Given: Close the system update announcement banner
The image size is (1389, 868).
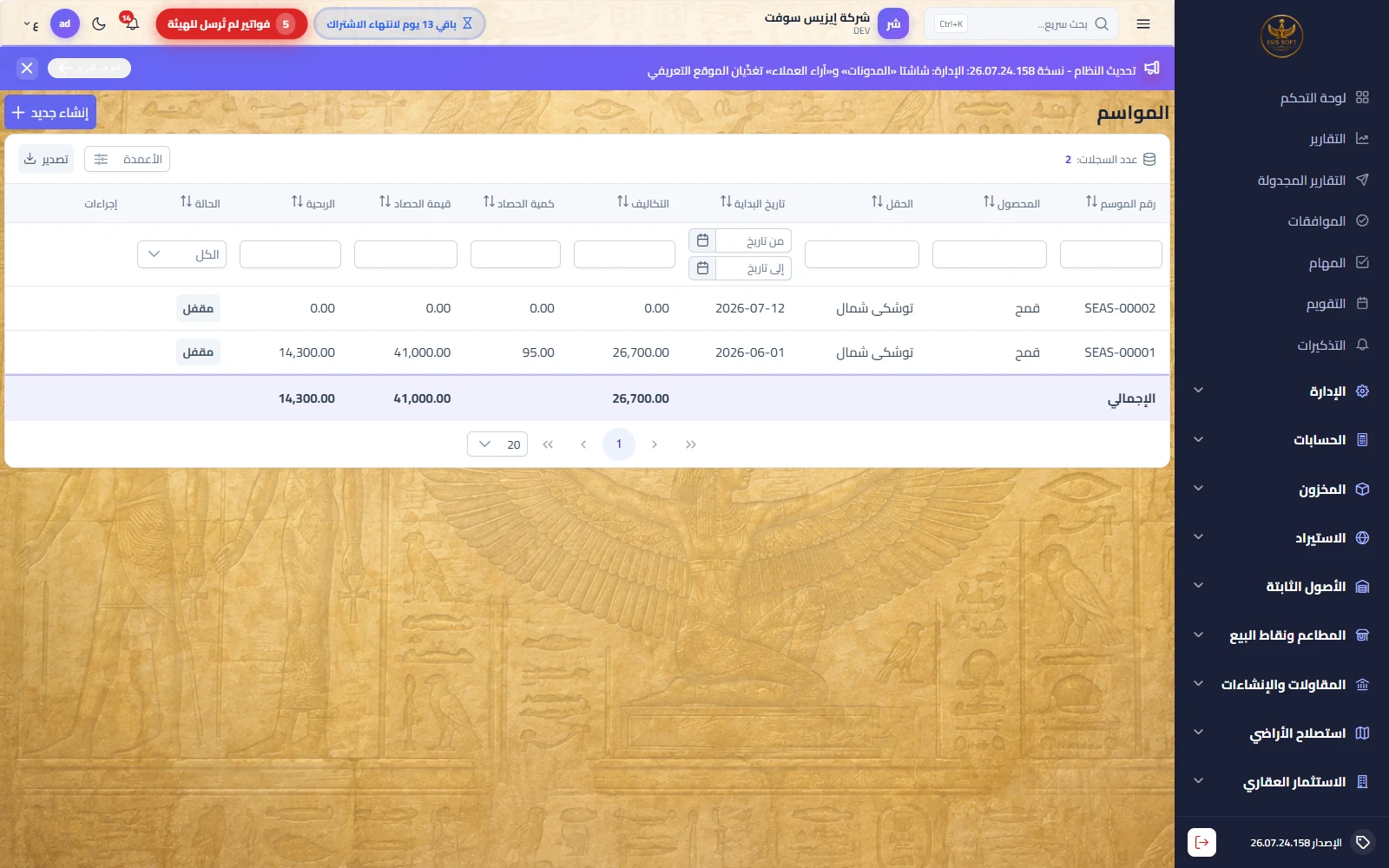Looking at the screenshot, I should [27, 68].
